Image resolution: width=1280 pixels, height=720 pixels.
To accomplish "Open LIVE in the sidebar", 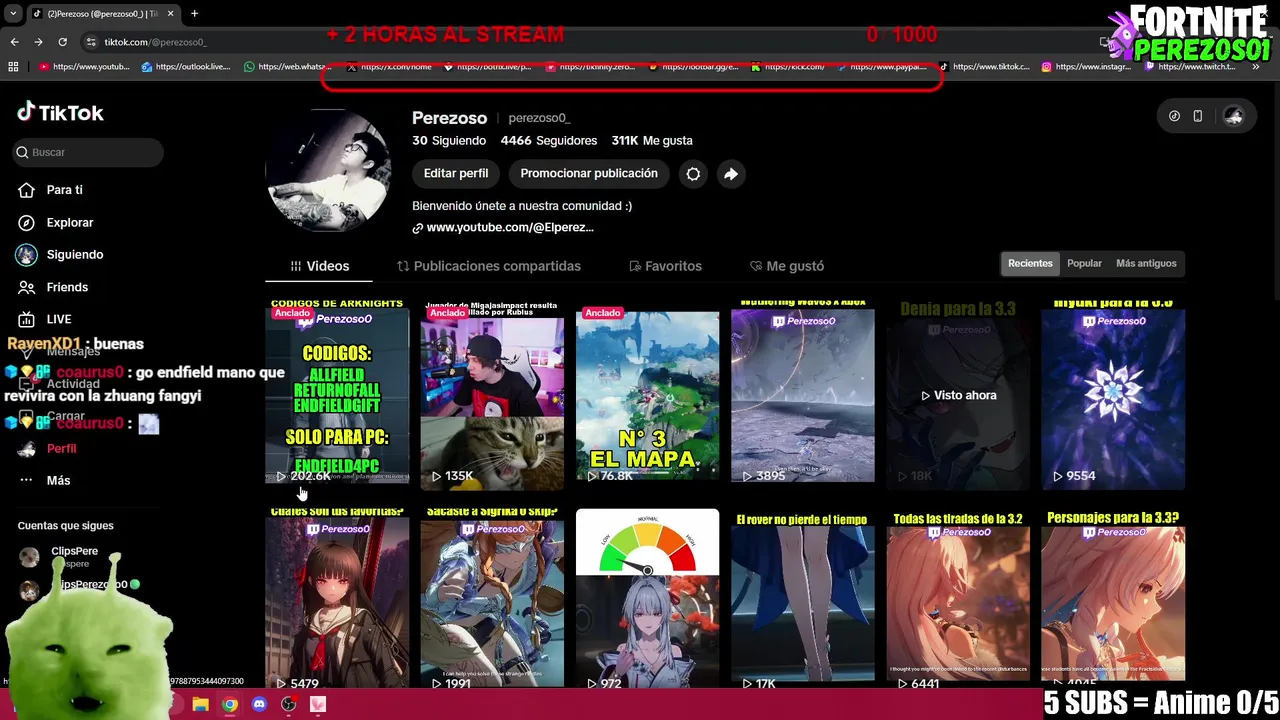I will coord(58,319).
